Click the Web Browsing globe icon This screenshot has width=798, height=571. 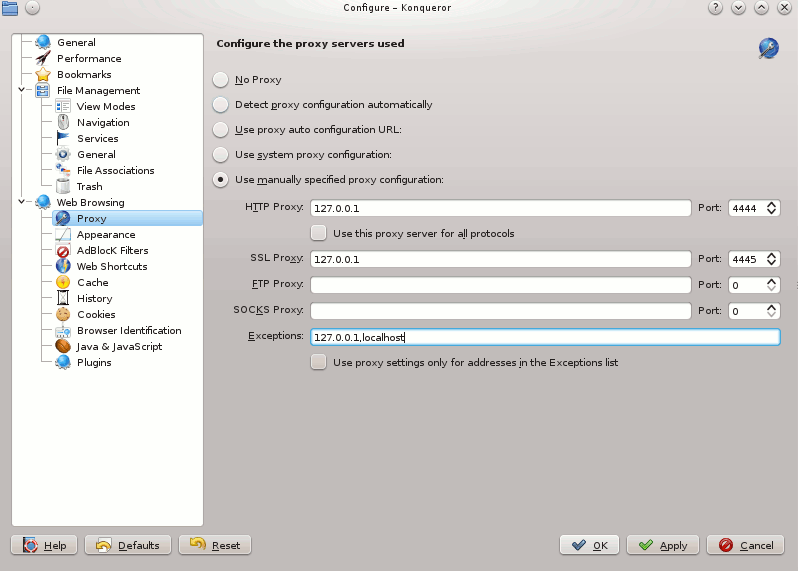43,202
